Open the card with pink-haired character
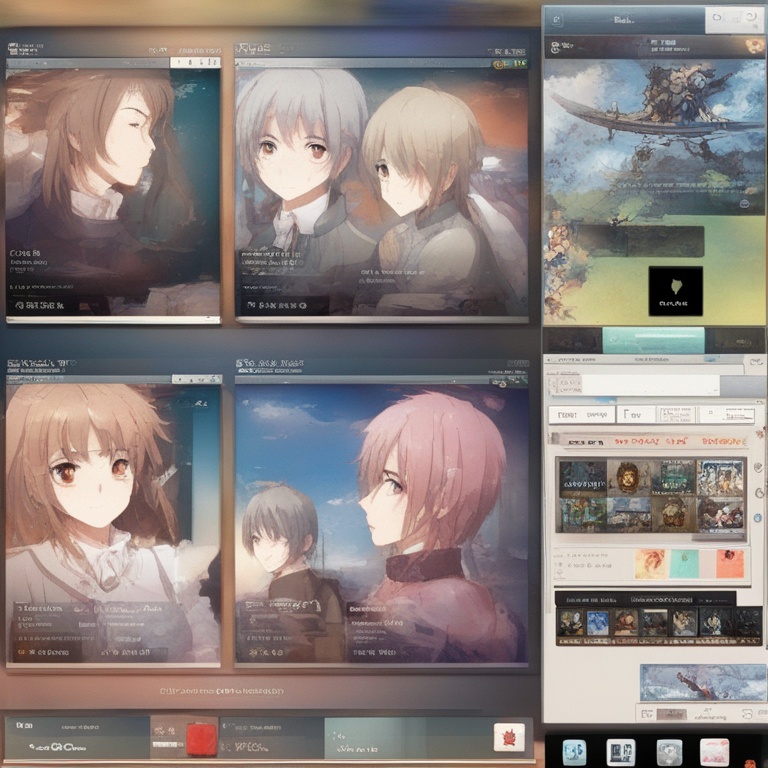Viewport: 768px width, 768px height. (x=382, y=524)
